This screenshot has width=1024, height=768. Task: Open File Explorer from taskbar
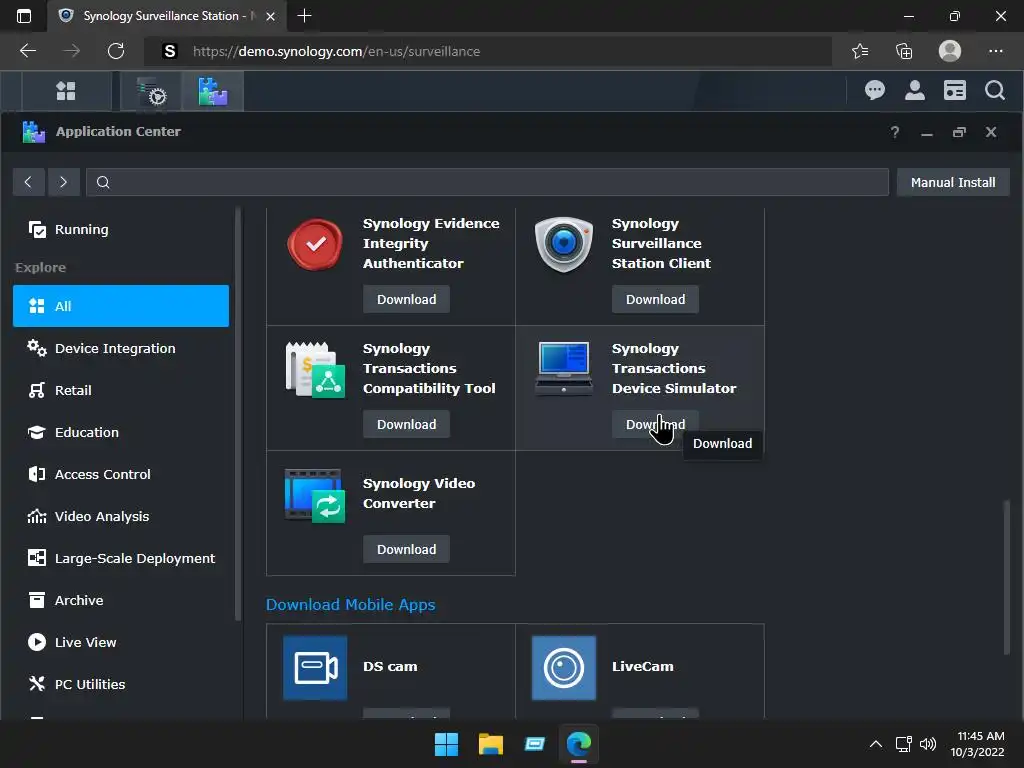490,744
